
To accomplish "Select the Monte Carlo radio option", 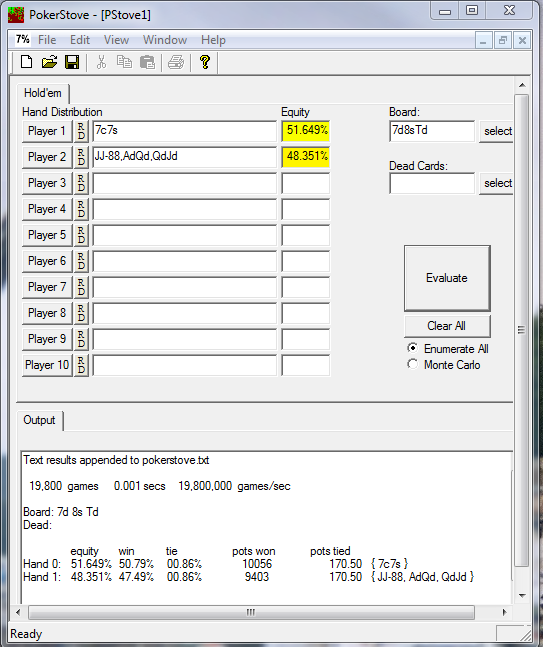I will [444, 365].
